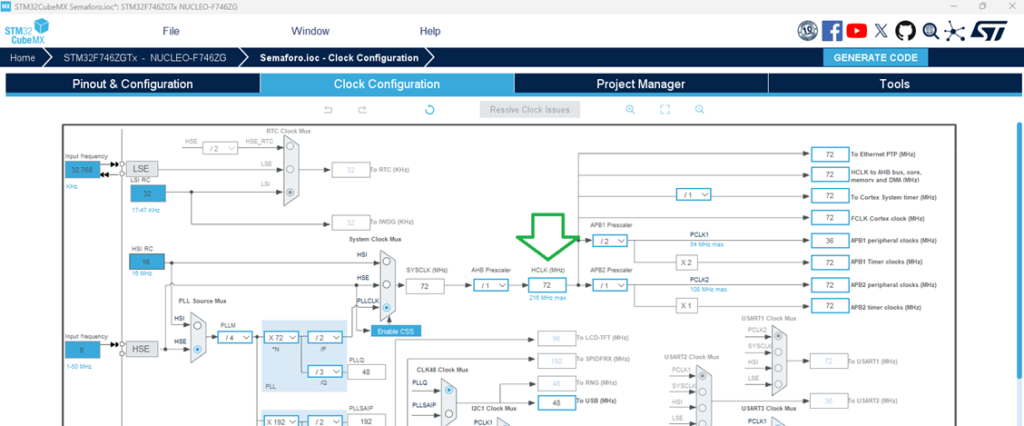
Task: Open the PLLSAI X 192 multiplier dropdown
Action: click(281, 421)
